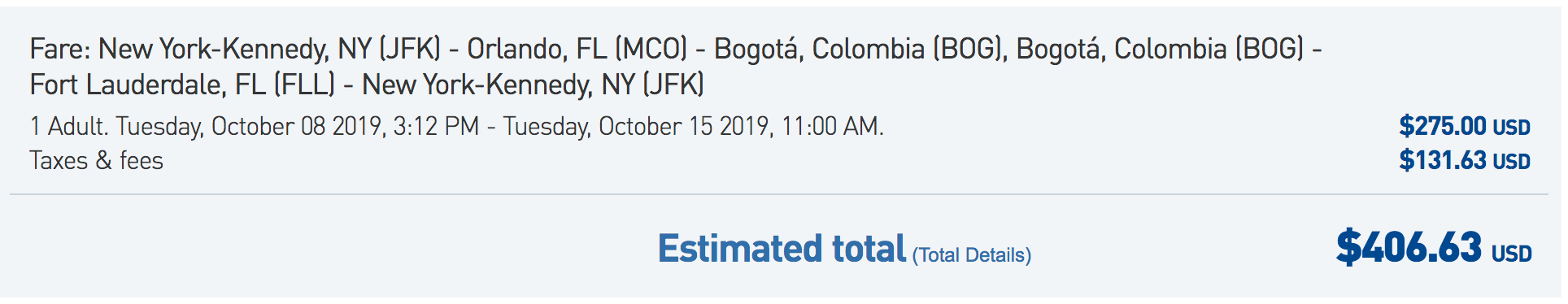Image resolution: width=1568 pixels, height=304 pixels.
Task: Click the USD label beside $275.00
Action: click(x=1512, y=128)
